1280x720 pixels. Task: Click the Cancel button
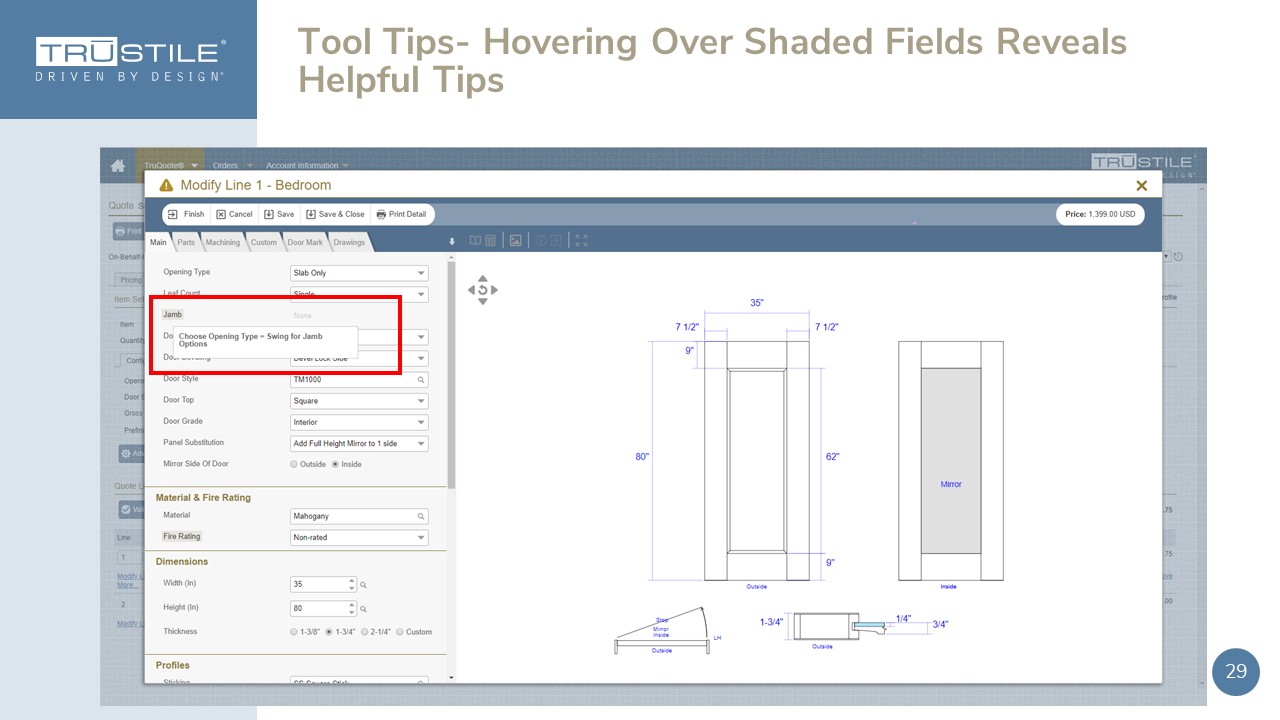pyautogui.click(x=234, y=214)
